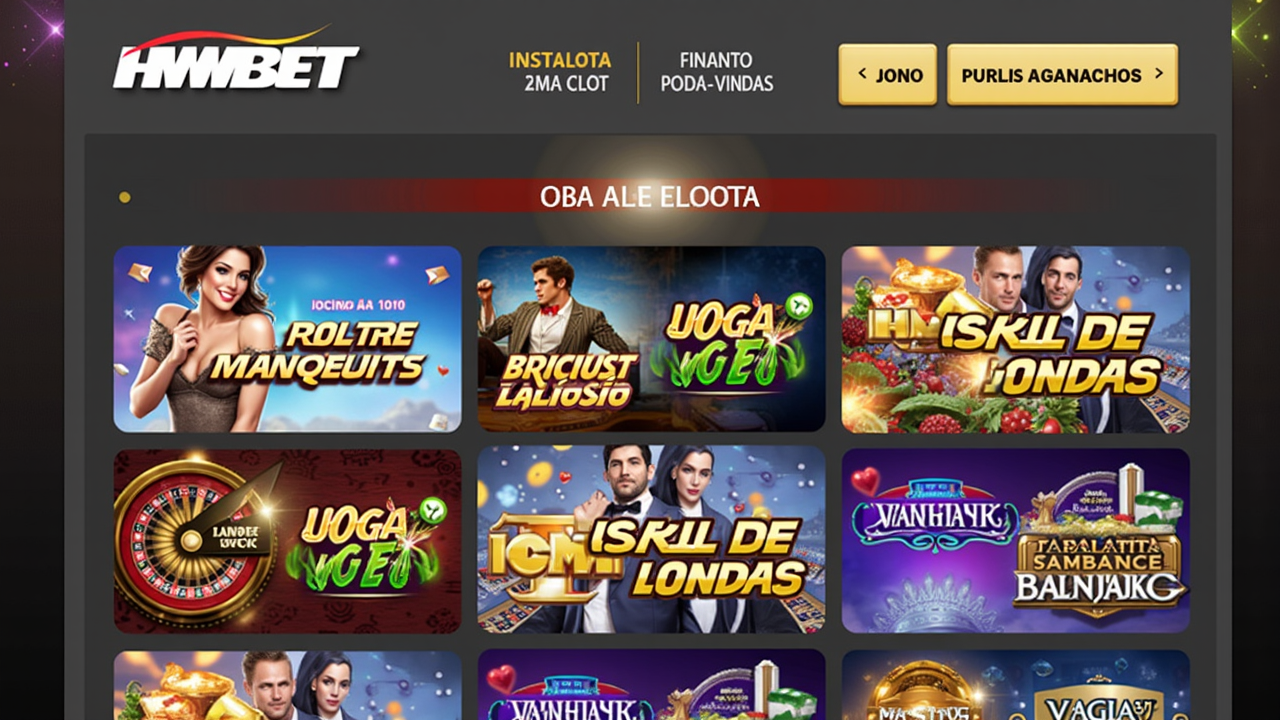Open the top-row ISKIL DE LONDAS tile
Screen dimensions: 1280x720
point(1016,339)
